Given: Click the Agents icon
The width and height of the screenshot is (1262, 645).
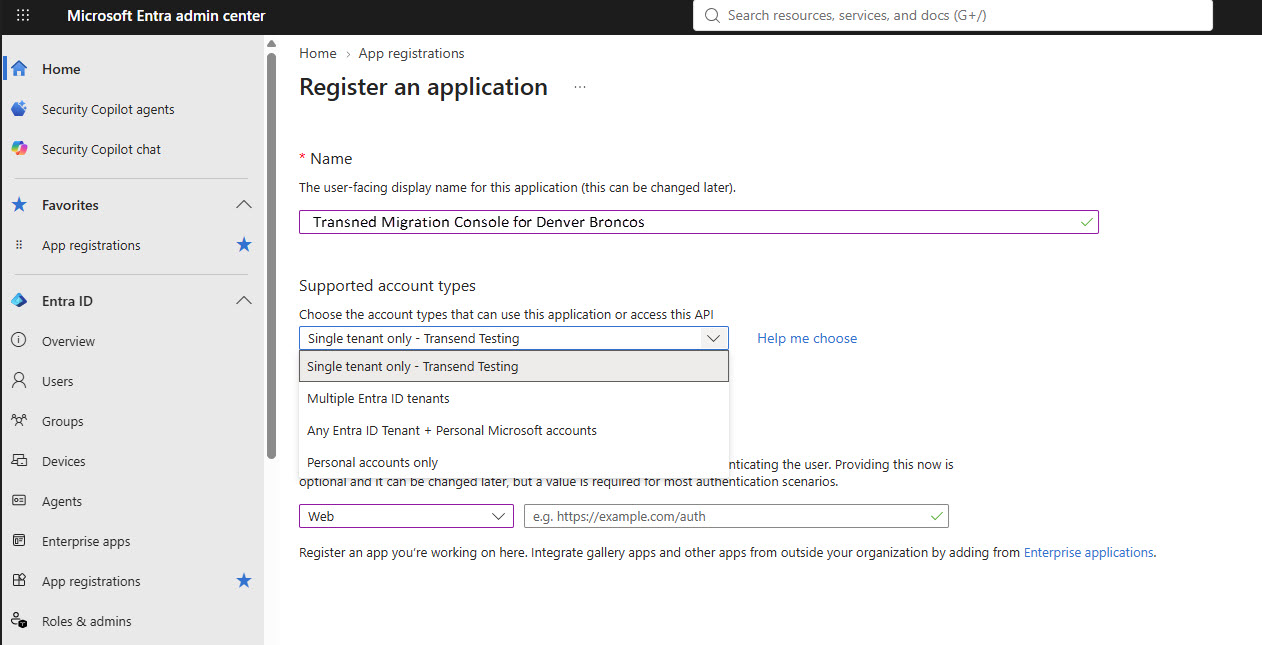Looking at the screenshot, I should 19,501.
